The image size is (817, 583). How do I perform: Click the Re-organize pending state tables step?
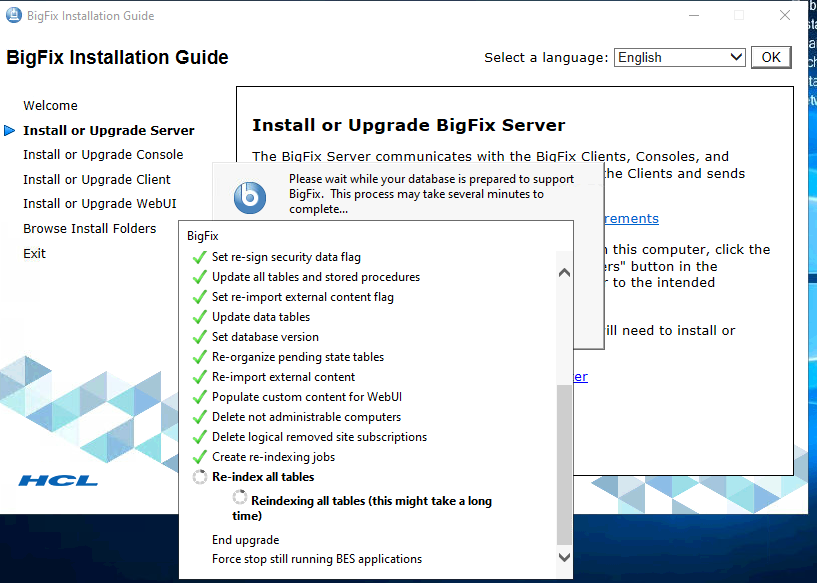click(298, 357)
